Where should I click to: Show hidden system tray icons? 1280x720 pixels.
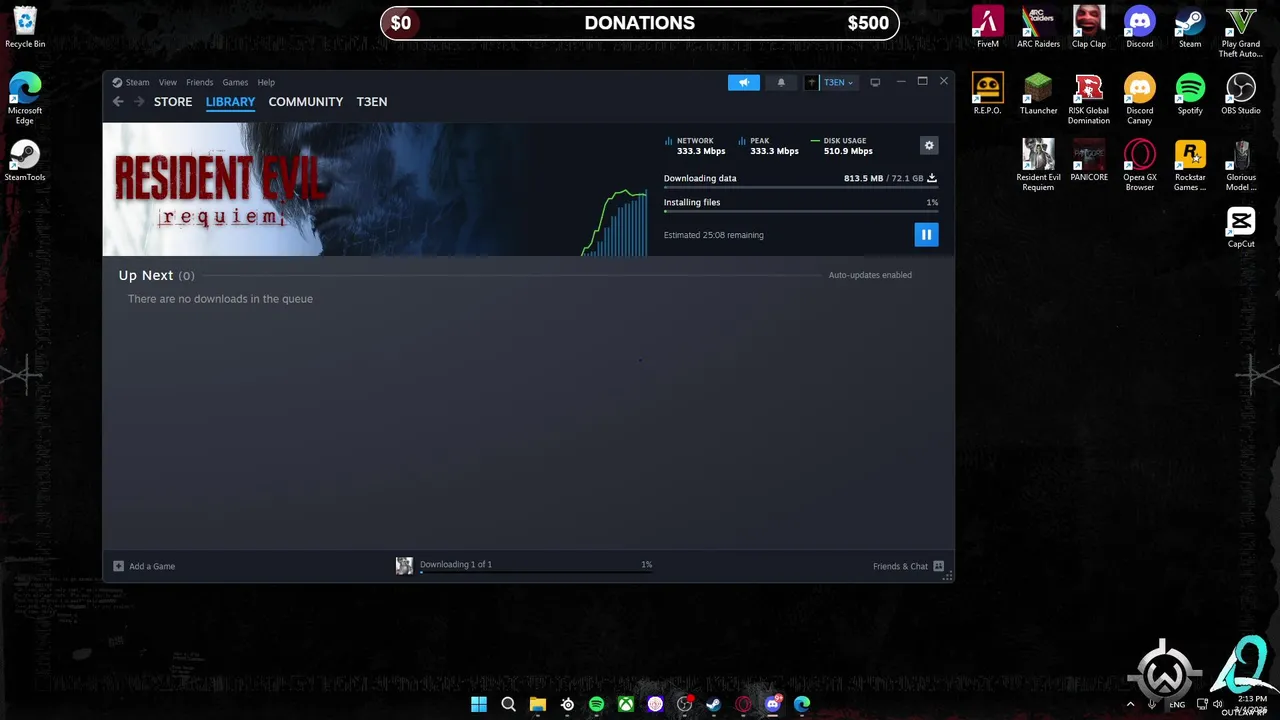click(1131, 704)
